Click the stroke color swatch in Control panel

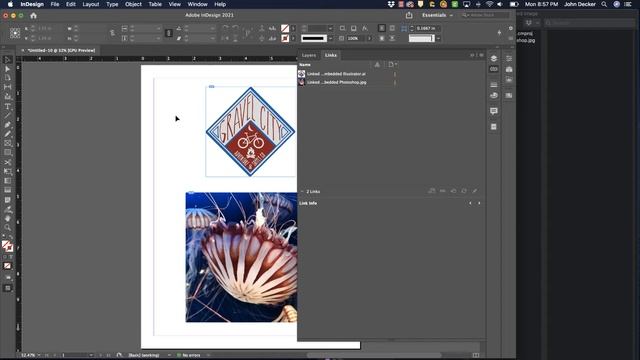(x=285, y=38)
